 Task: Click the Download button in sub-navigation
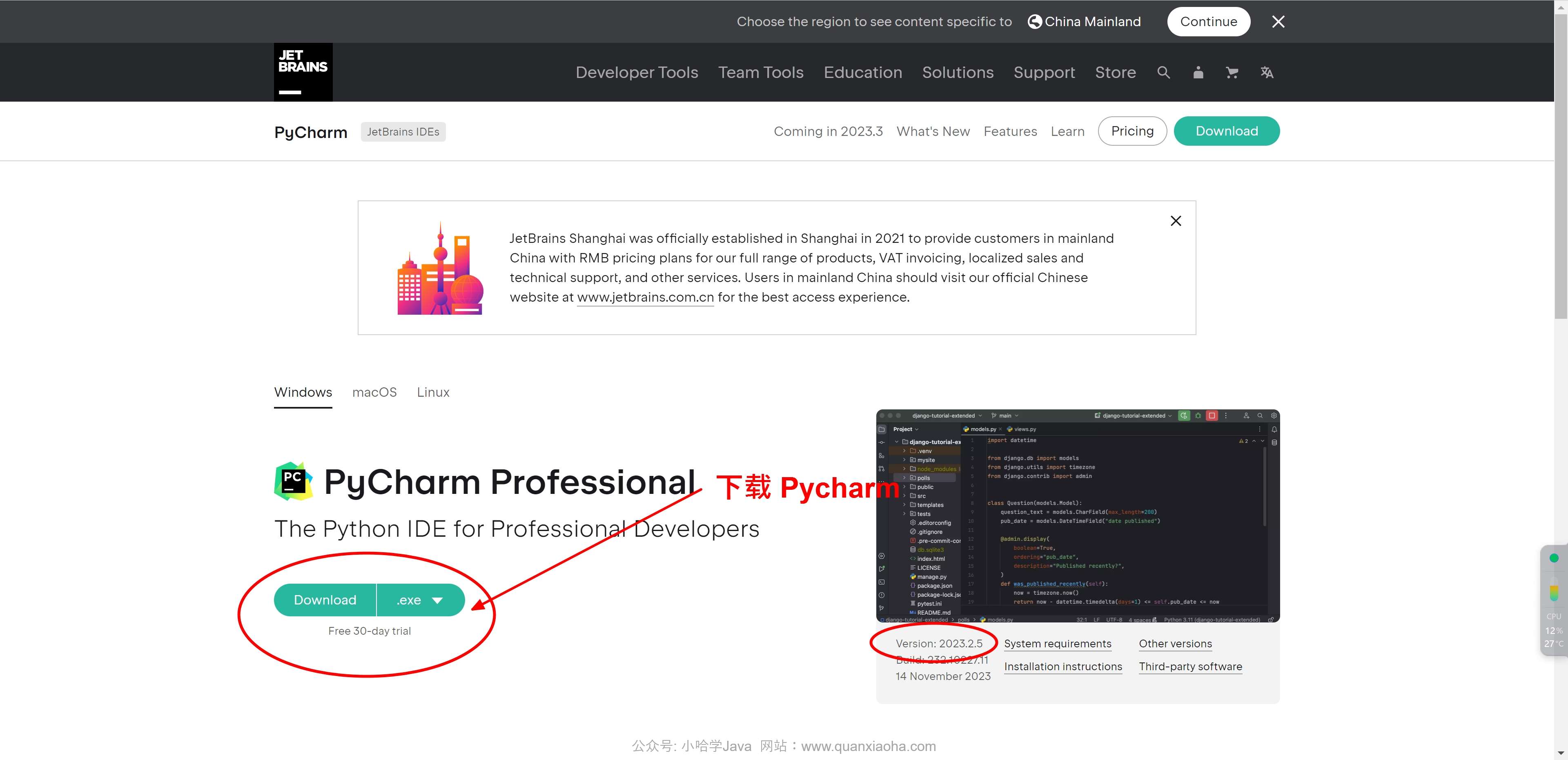click(x=1227, y=131)
